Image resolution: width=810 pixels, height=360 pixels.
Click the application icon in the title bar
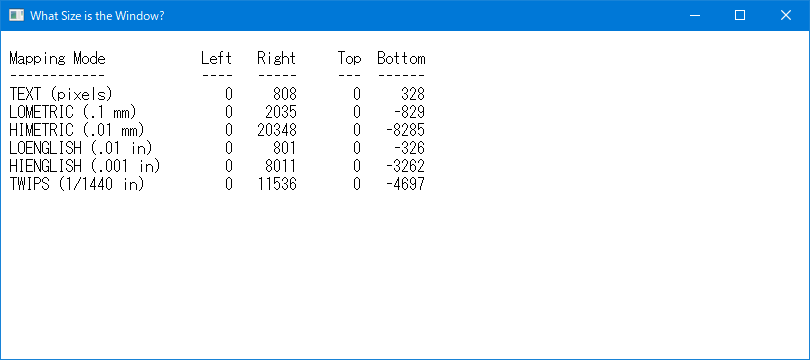pos(17,15)
